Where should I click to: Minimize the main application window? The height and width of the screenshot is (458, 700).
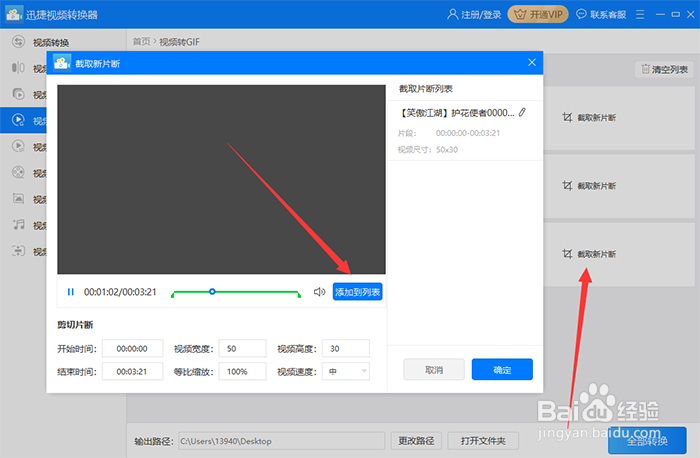pyautogui.click(x=660, y=15)
